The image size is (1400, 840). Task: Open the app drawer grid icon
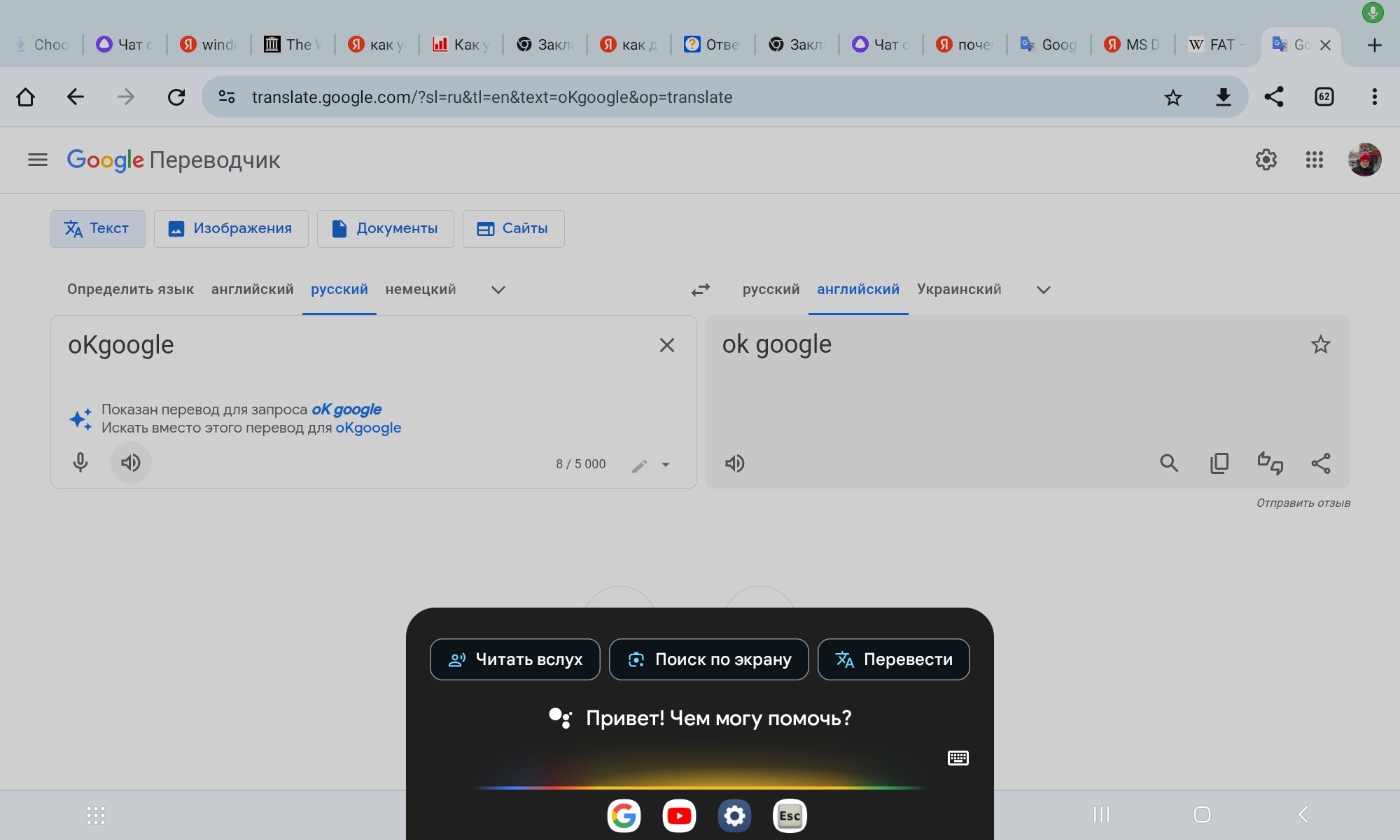tap(96, 815)
